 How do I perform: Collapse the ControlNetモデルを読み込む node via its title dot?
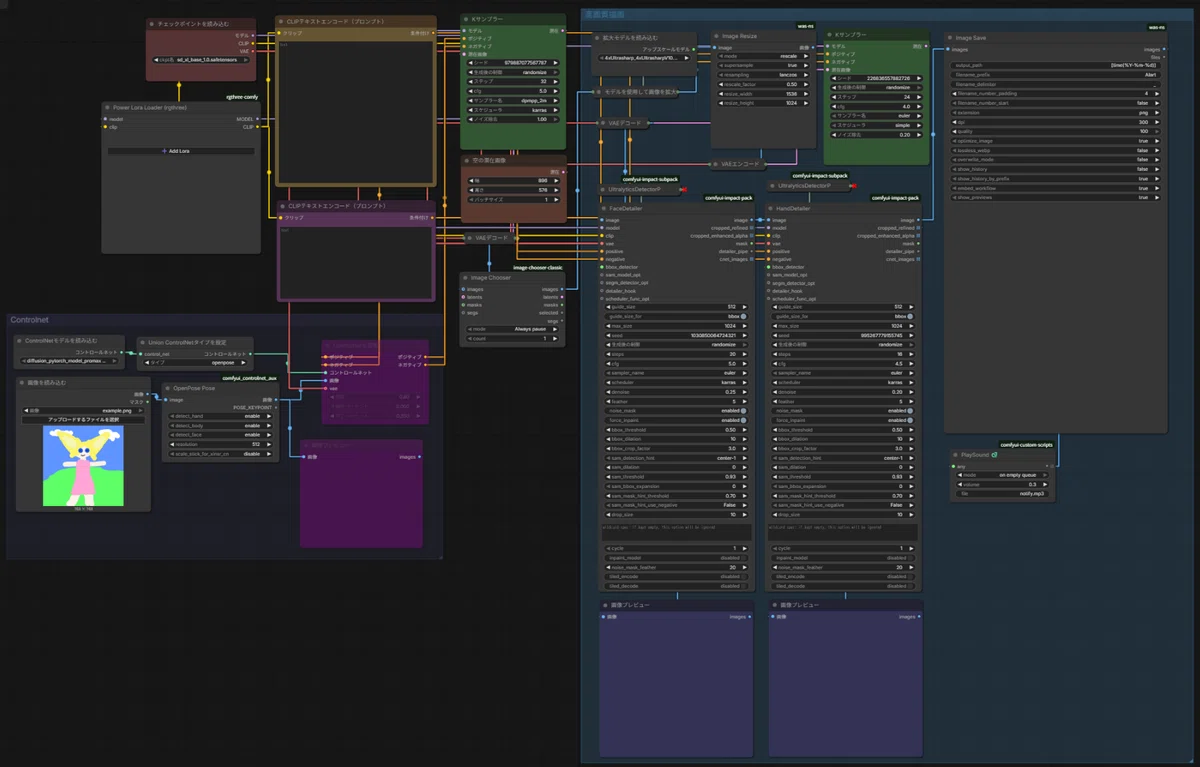20,341
